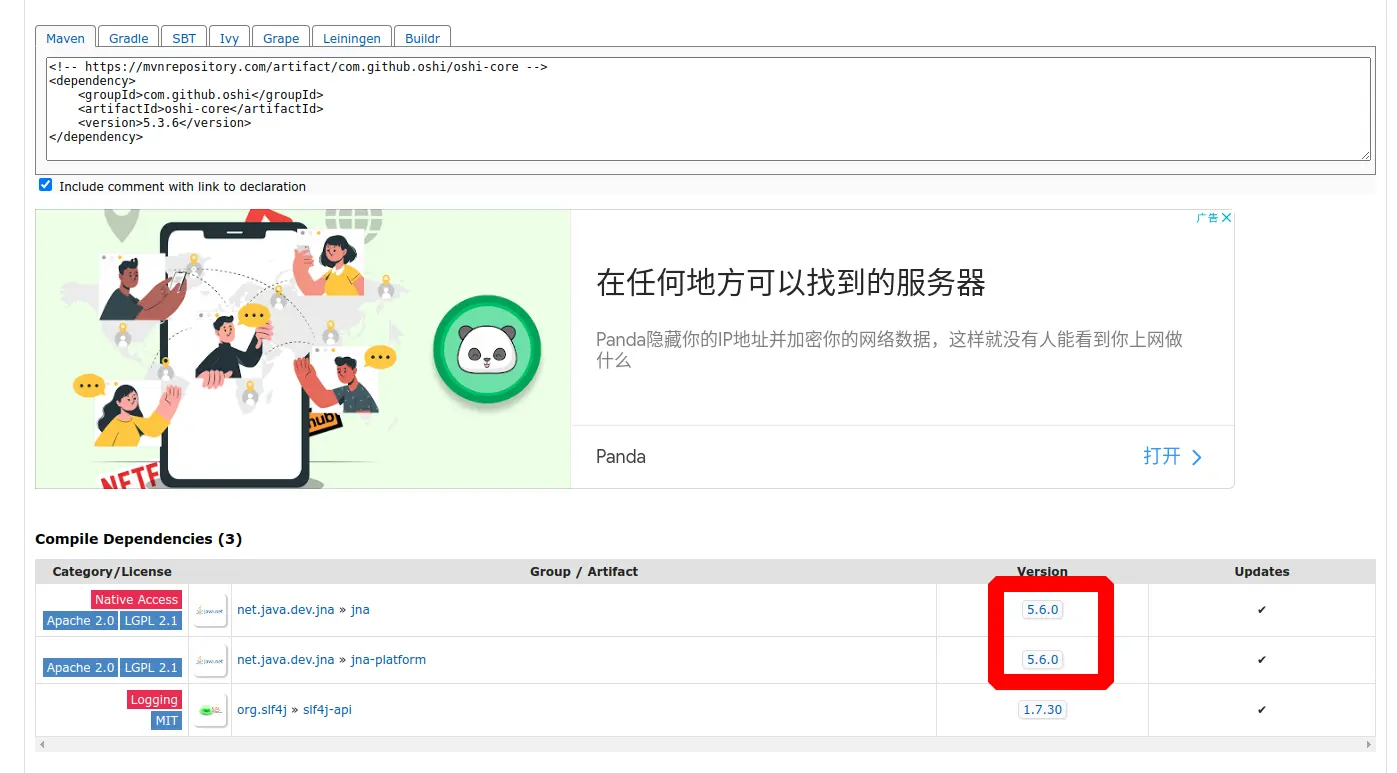Screen dimensions: 1397x773
Task: Click the updates checkmark in slf4j-api row
Action: (1262, 709)
